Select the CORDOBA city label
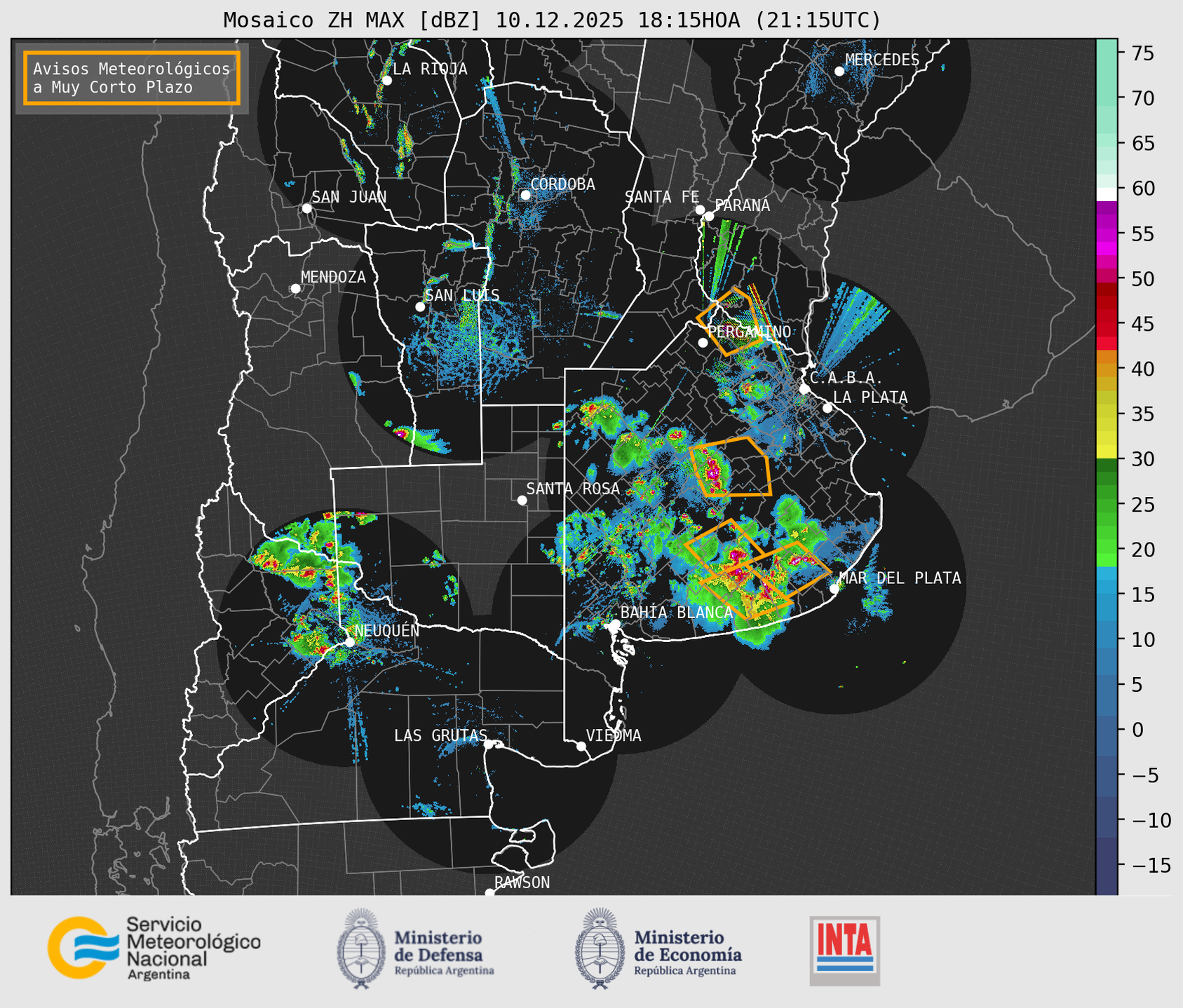1183x1008 pixels. point(562,184)
